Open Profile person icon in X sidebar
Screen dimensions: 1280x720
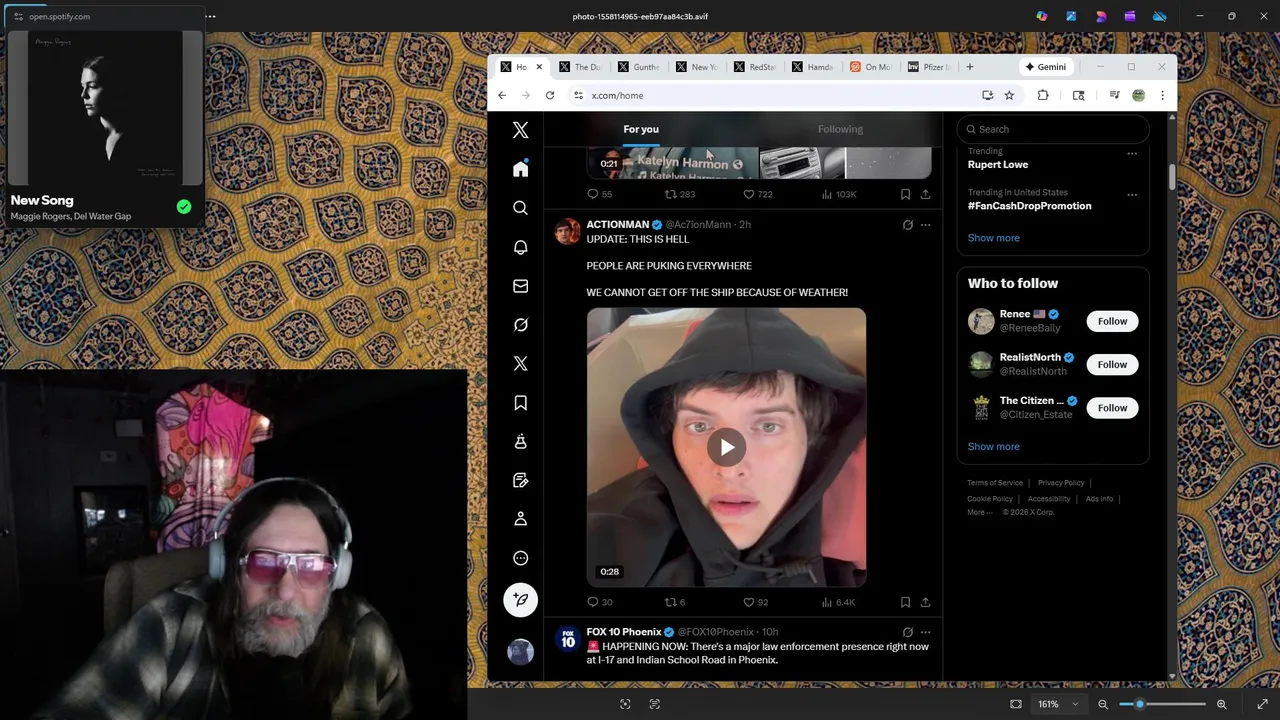[x=520, y=519]
